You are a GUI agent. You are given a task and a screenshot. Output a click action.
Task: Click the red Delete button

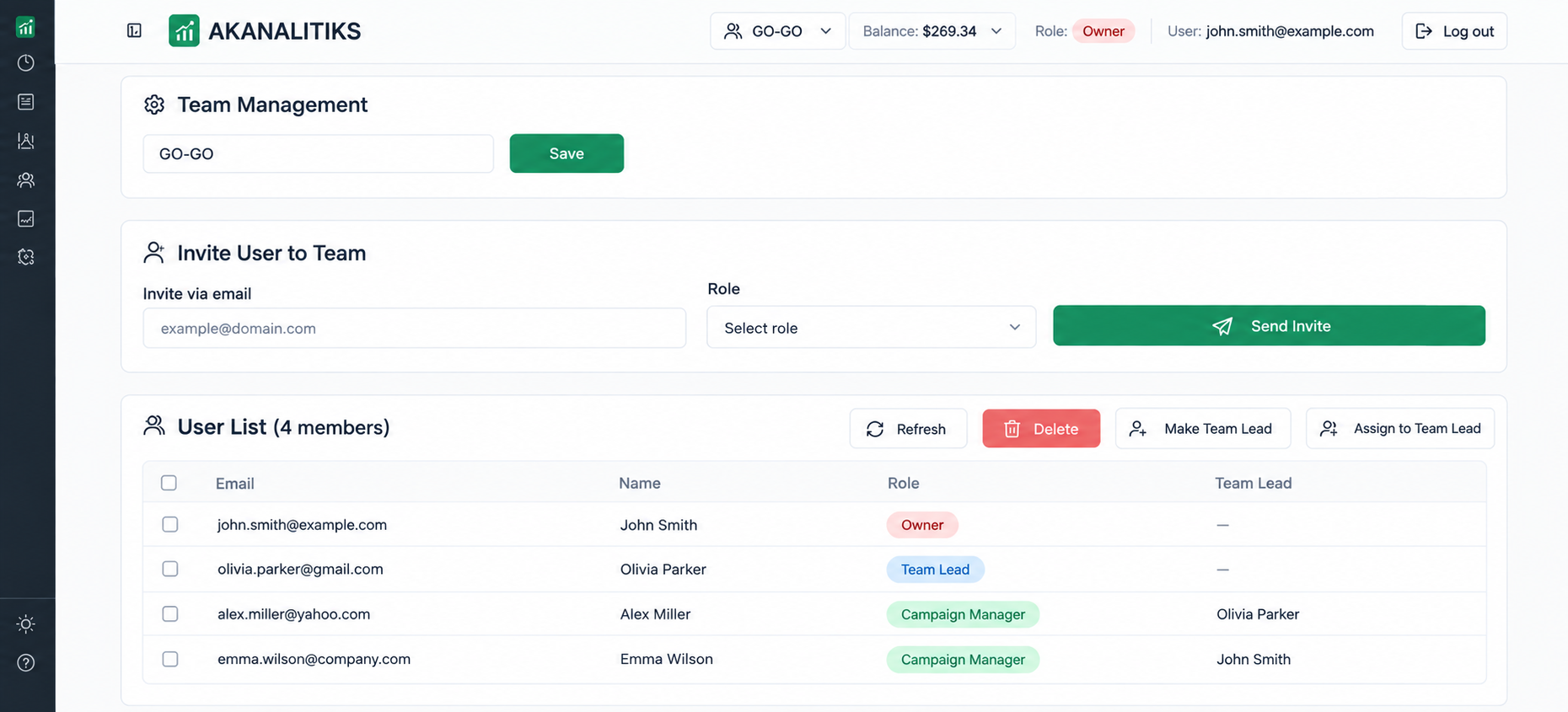pyautogui.click(x=1041, y=429)
